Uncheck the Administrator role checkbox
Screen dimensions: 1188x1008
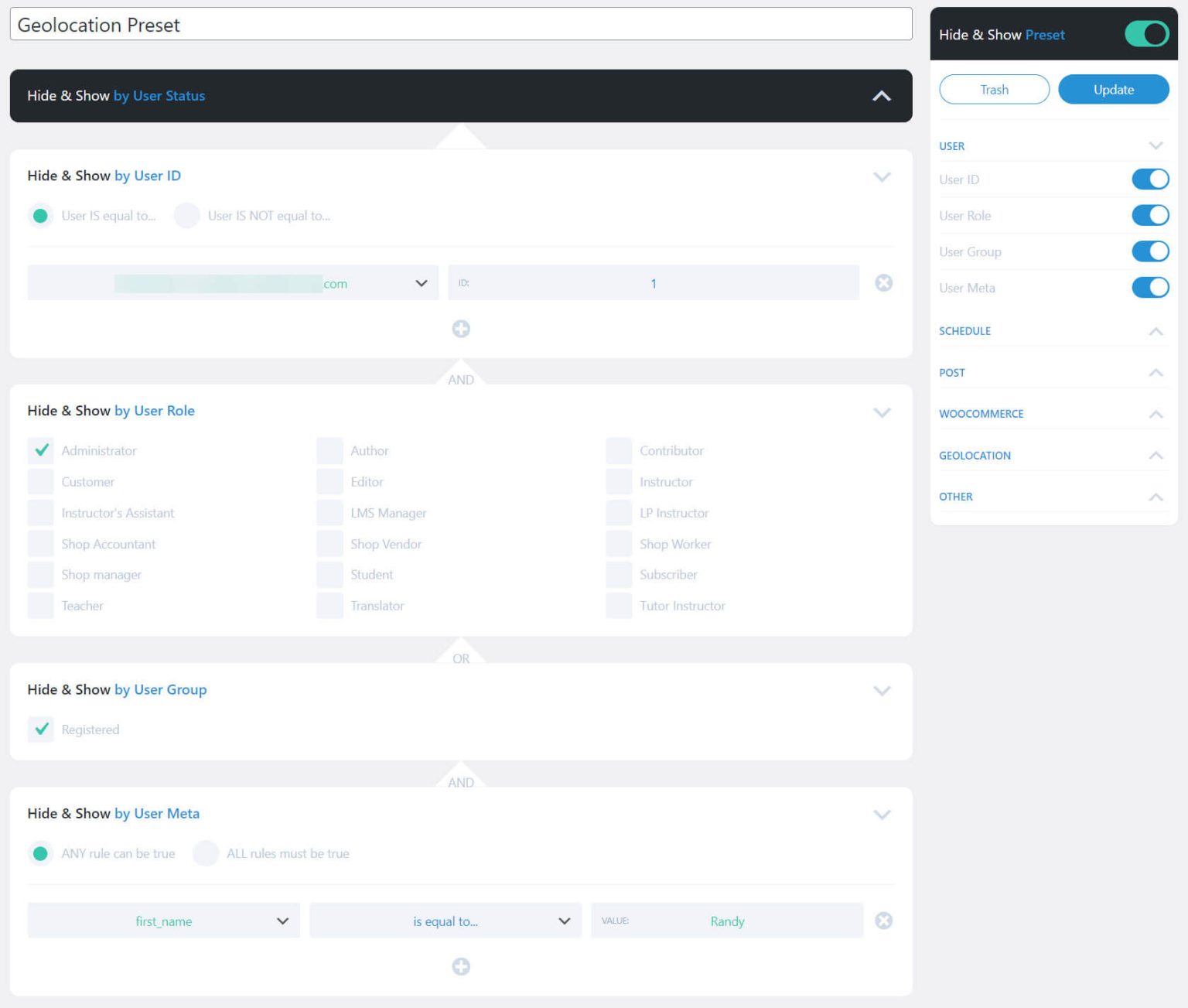[40, 450]
